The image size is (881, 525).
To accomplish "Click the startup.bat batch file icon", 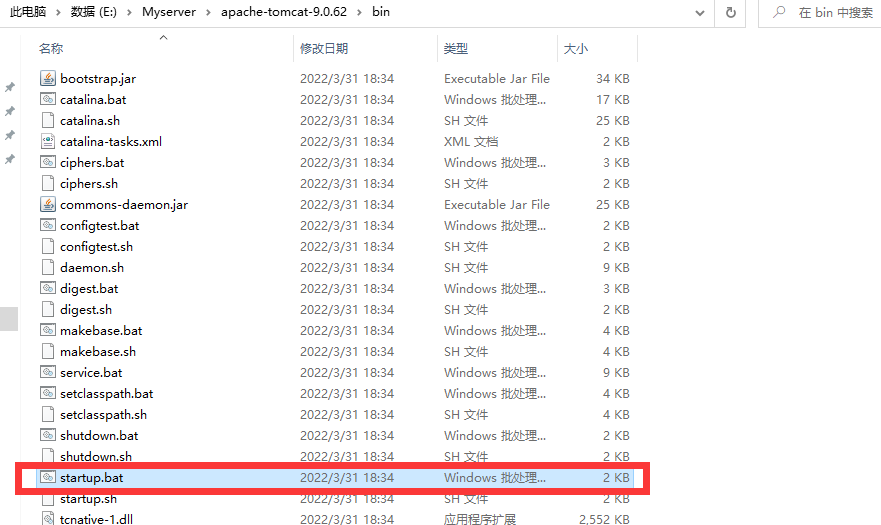I will [x=48, y=477].
